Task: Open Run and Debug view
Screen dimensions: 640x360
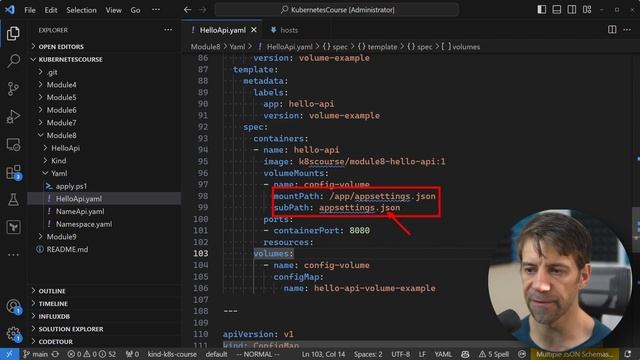Action: pyautogui.click(x=13, y=117)
